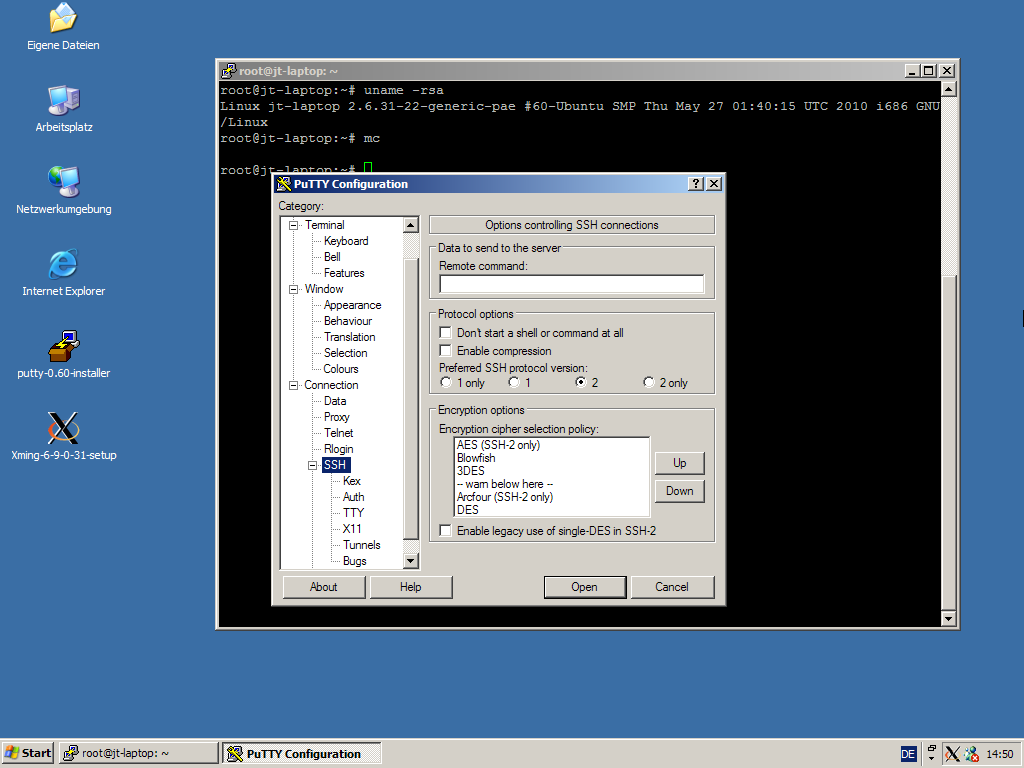Collapse the SSH tree node
The width and height of the screenshot is (1024, 768).
tap(313, 465)
